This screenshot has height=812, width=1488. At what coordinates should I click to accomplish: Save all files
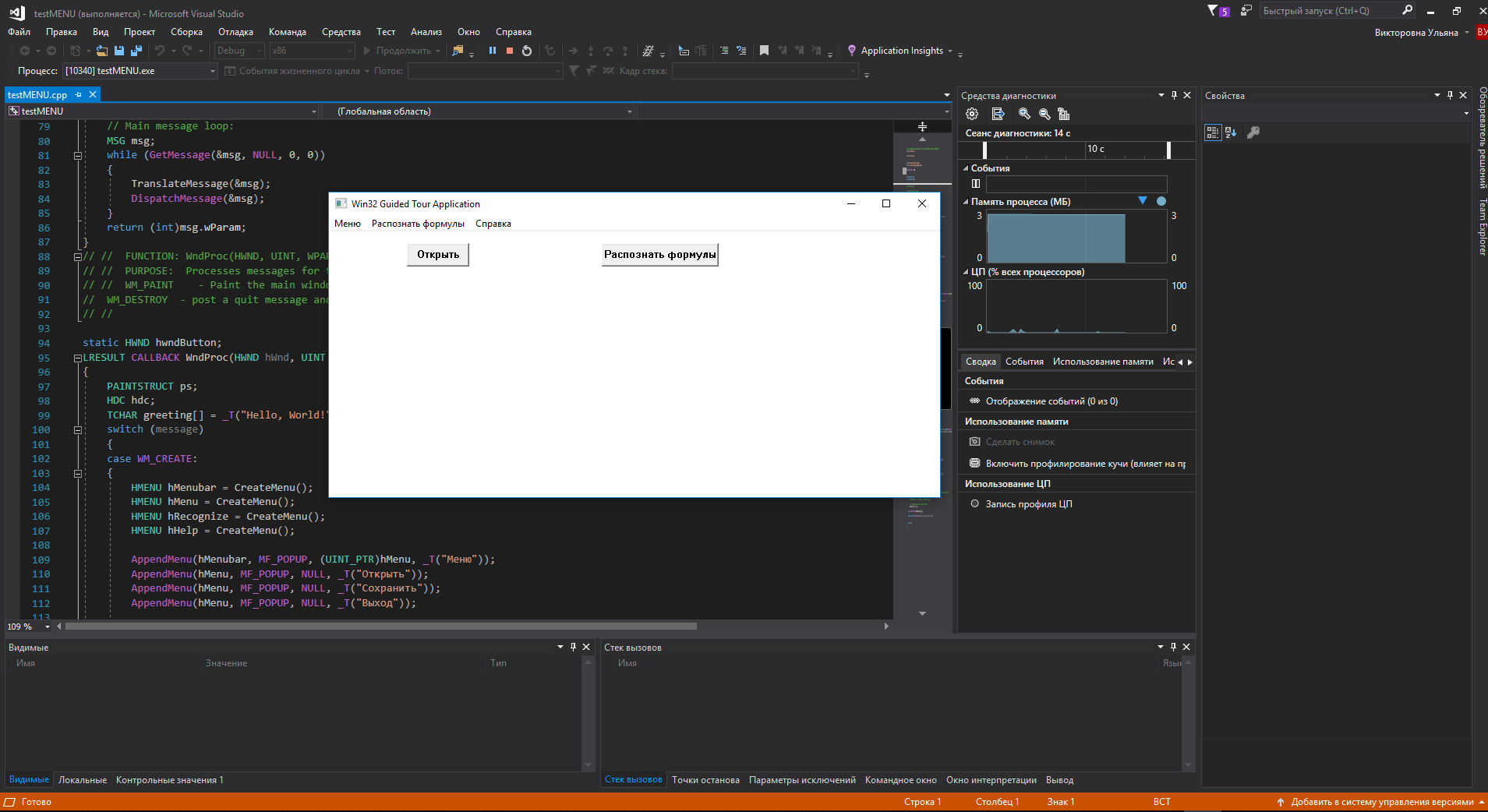coord(136,51)
